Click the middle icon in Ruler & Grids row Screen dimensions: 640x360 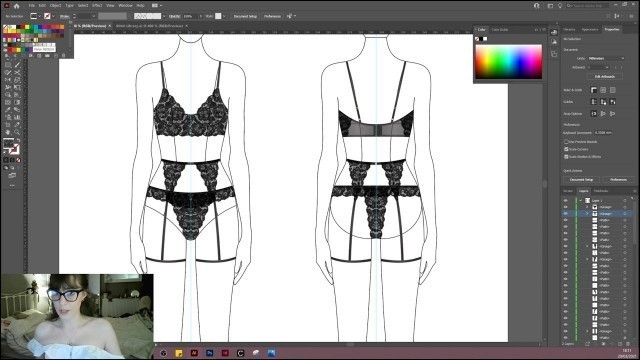click(x=603, y=90)
